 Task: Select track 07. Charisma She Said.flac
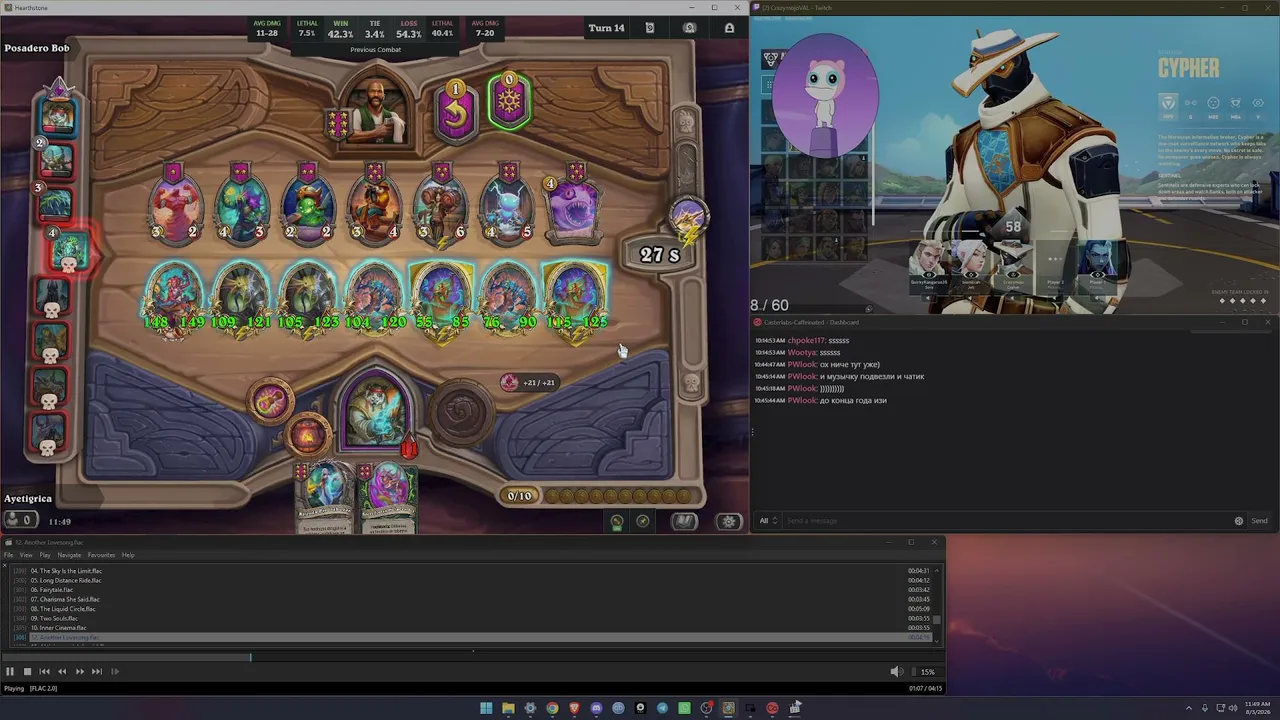click(x=470, y=599)
